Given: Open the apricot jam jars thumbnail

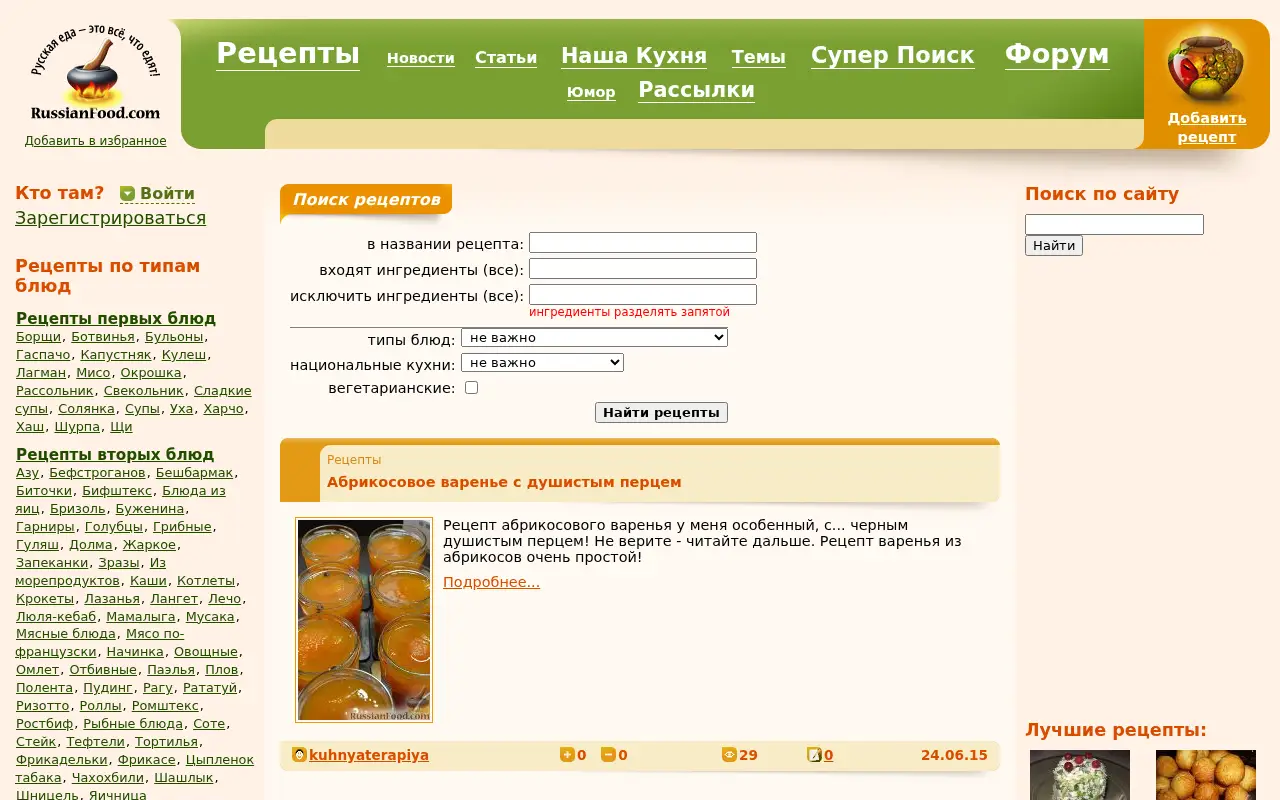Looking at the screenshot, I should pyautogui.click(x=364, y=620).
